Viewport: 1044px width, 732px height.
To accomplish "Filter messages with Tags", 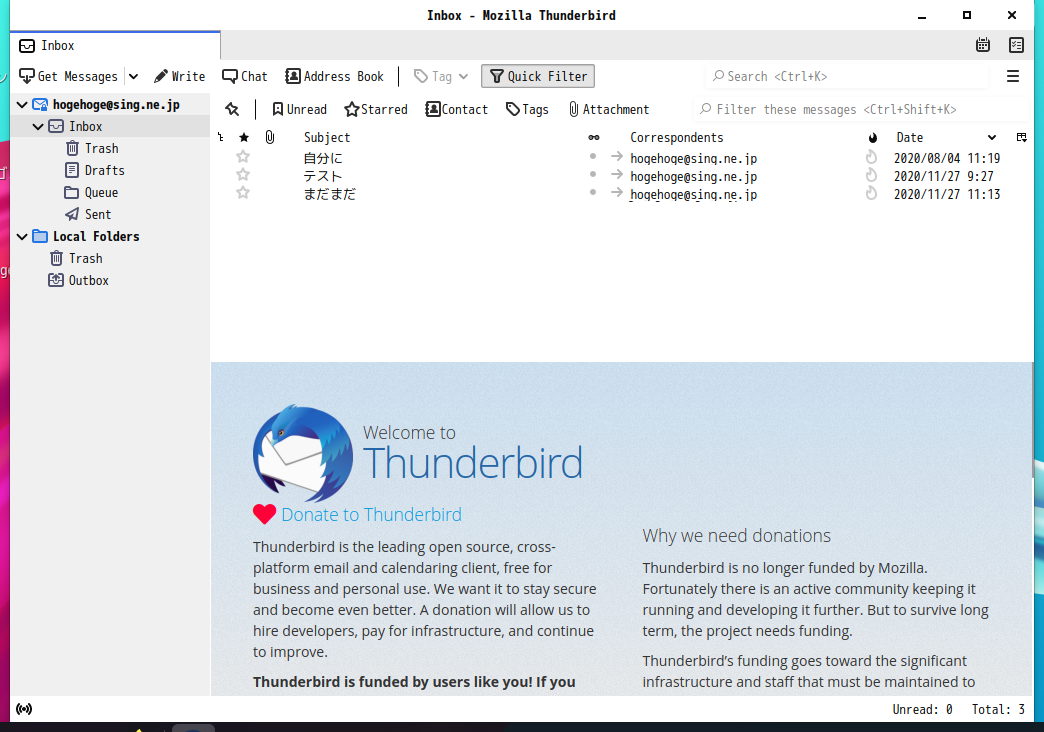I will [x=527, y=109].
